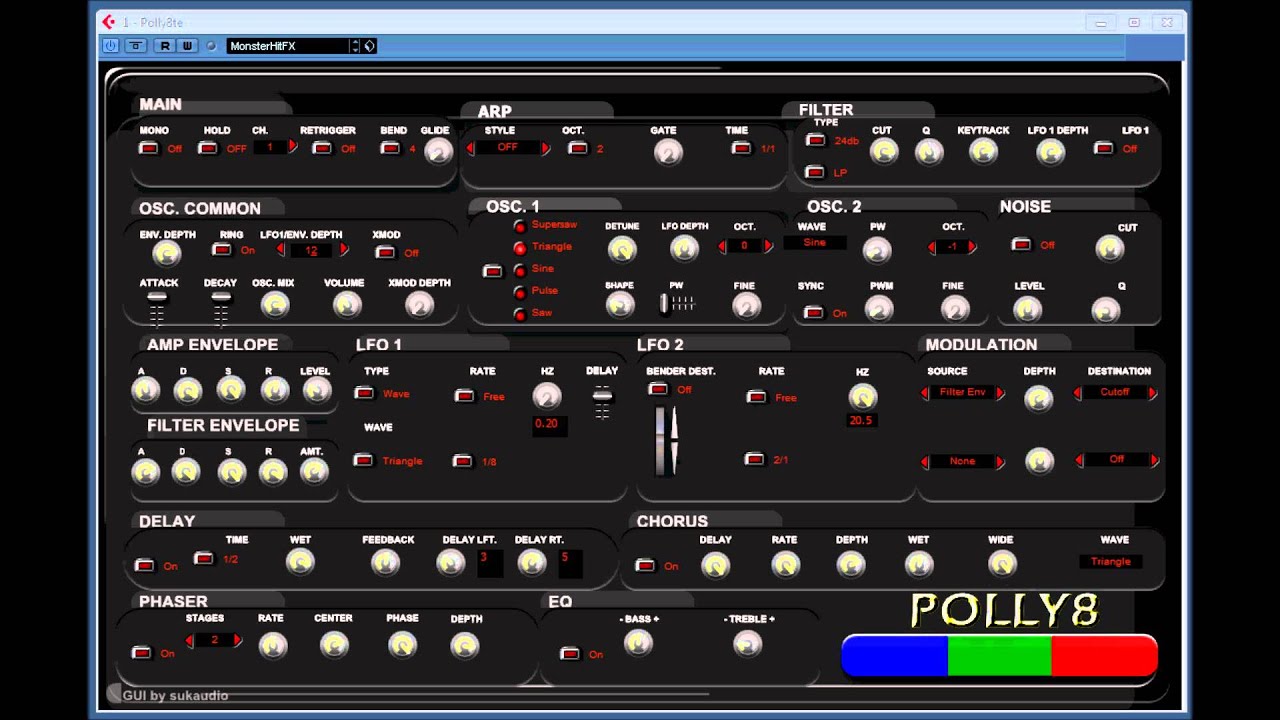Toggle the XMOD switch in Osc. Common
1280x720 pixels.
(x=385, y=252)
